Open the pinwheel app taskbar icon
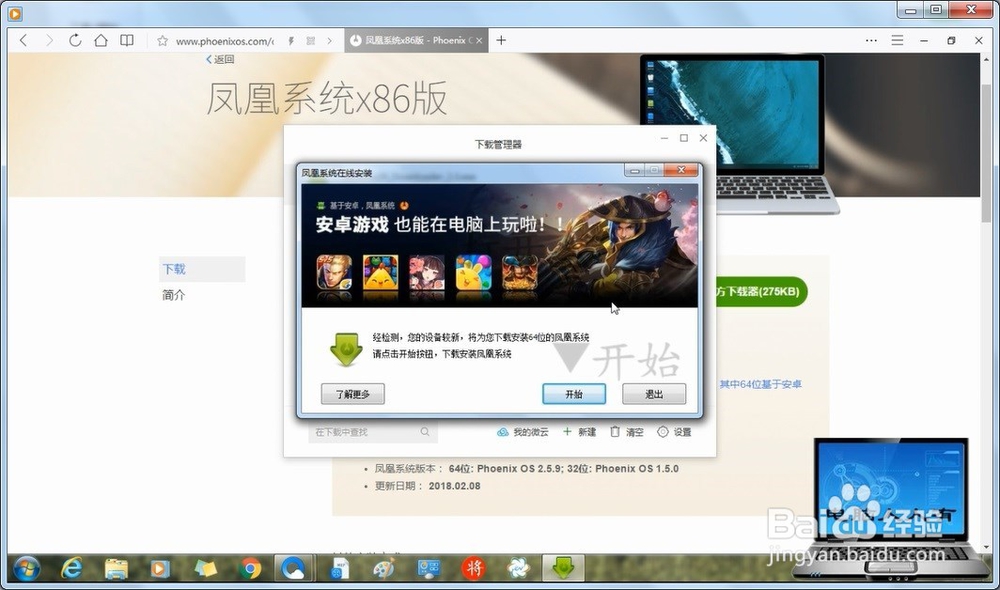 pos(518,568)
